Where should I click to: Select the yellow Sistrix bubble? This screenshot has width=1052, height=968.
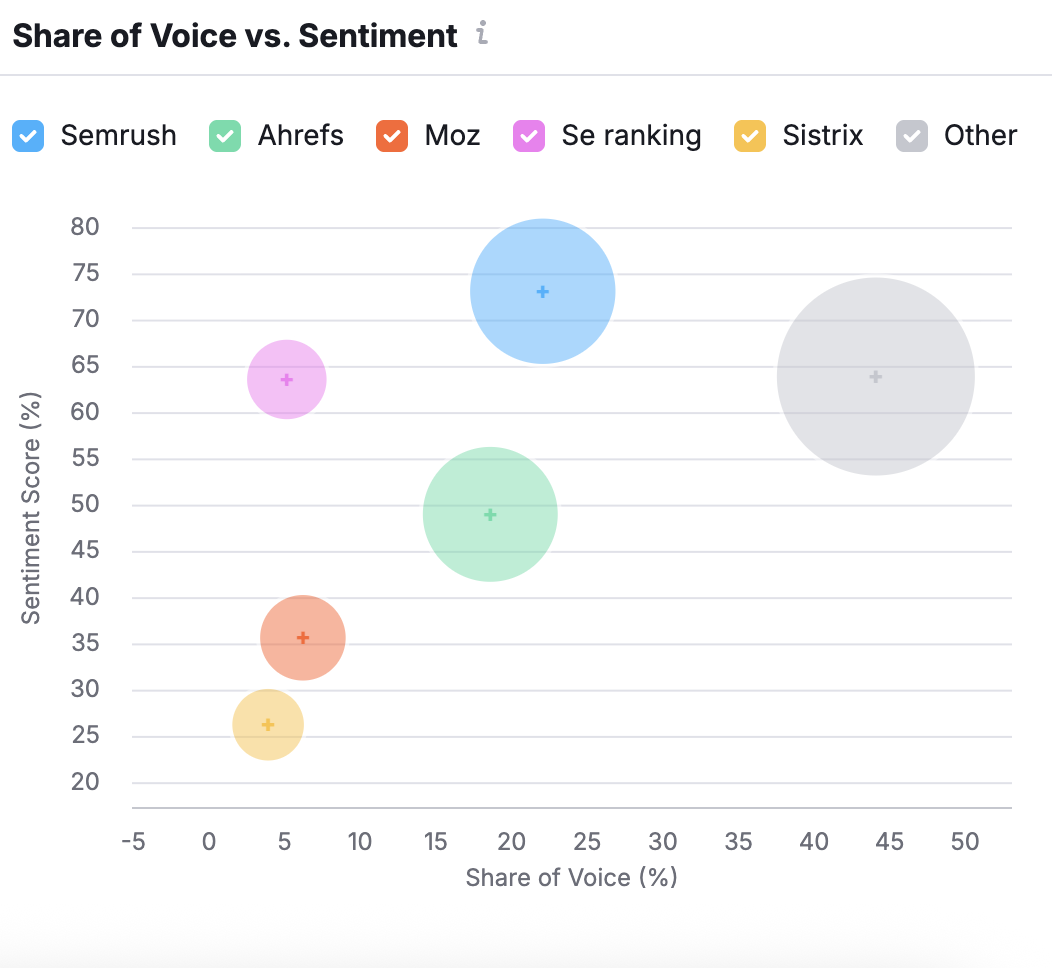pos(268,724)
